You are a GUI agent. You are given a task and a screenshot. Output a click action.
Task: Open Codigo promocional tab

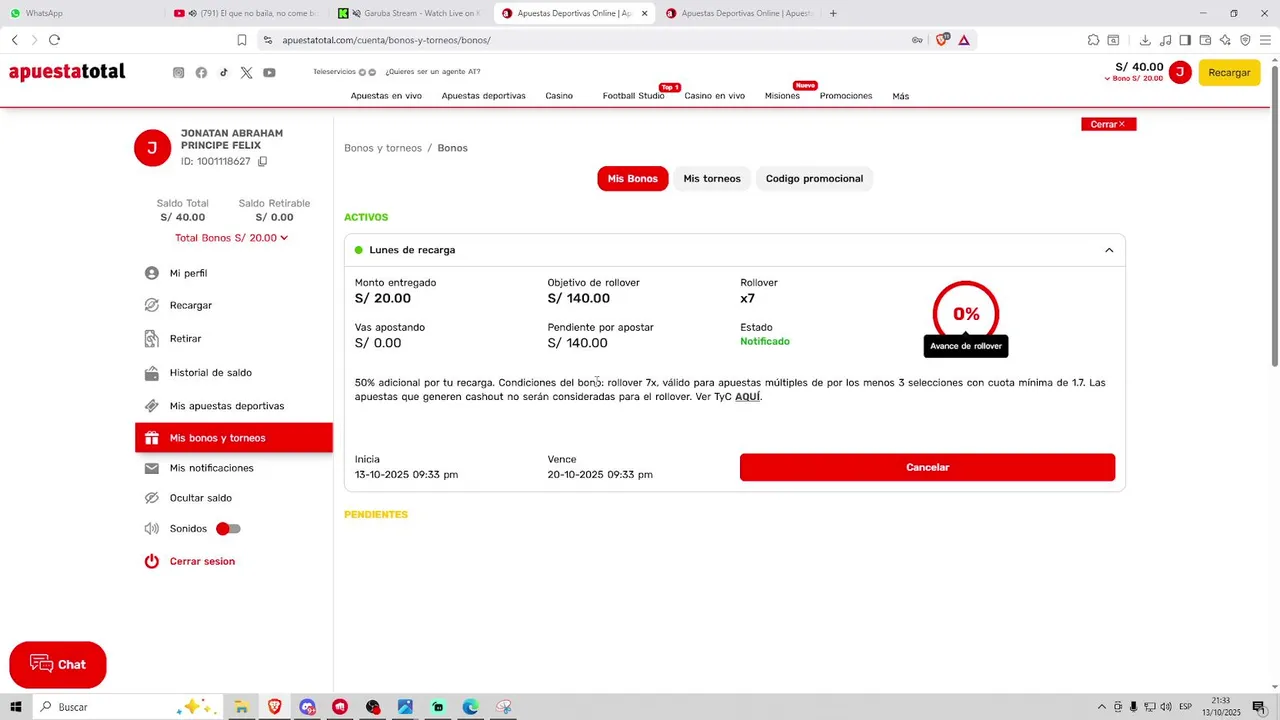point(814,179)
